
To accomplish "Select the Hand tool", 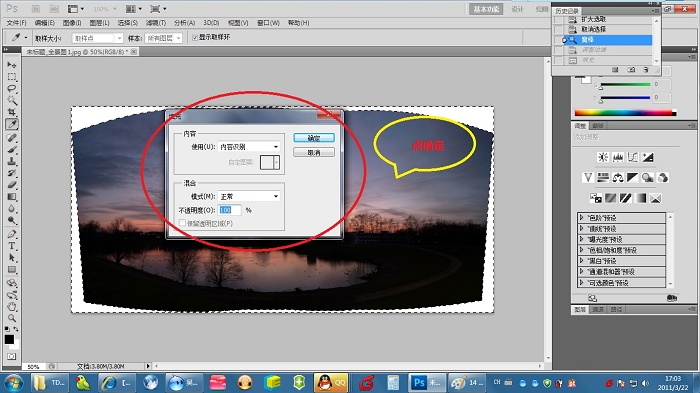I will (x=12, y=306).
